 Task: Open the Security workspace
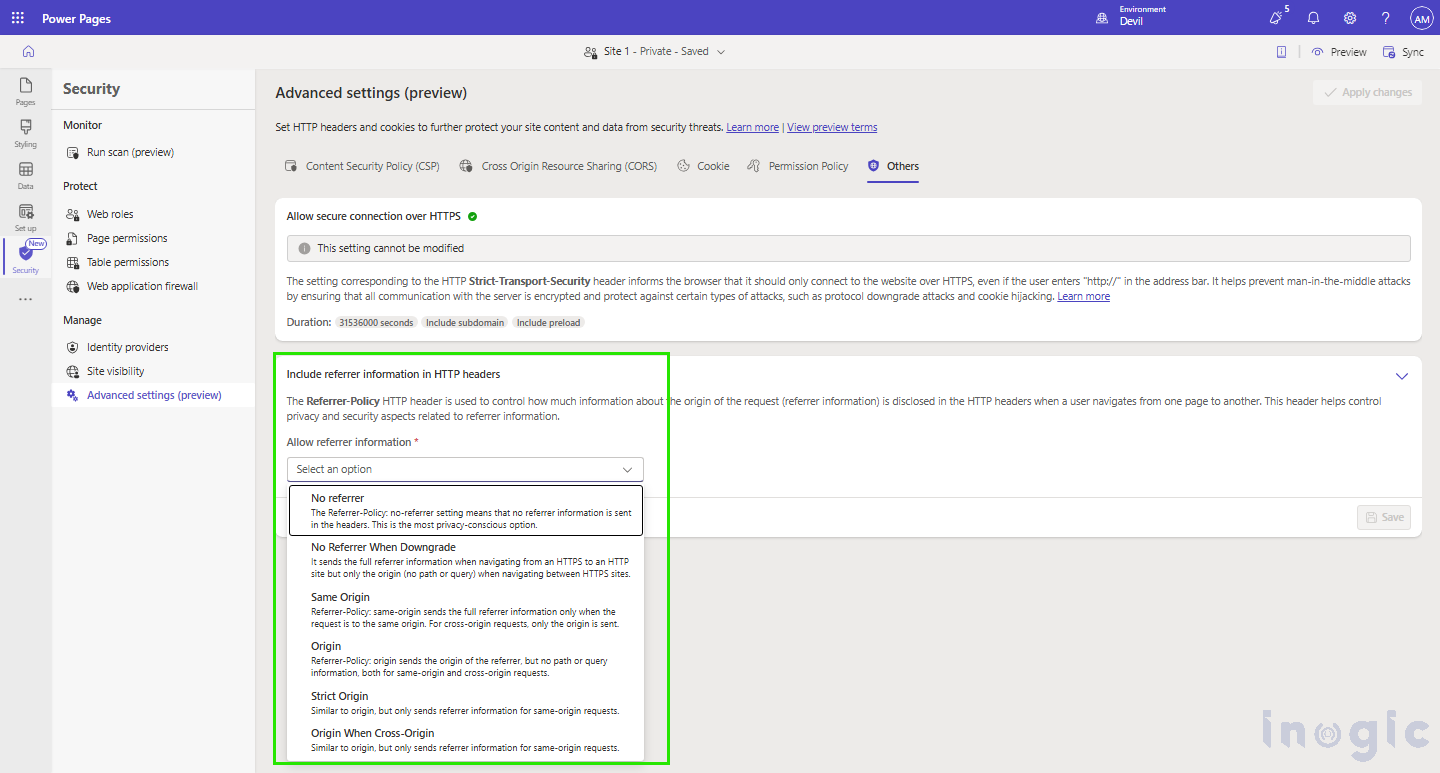tap(26, 258)
